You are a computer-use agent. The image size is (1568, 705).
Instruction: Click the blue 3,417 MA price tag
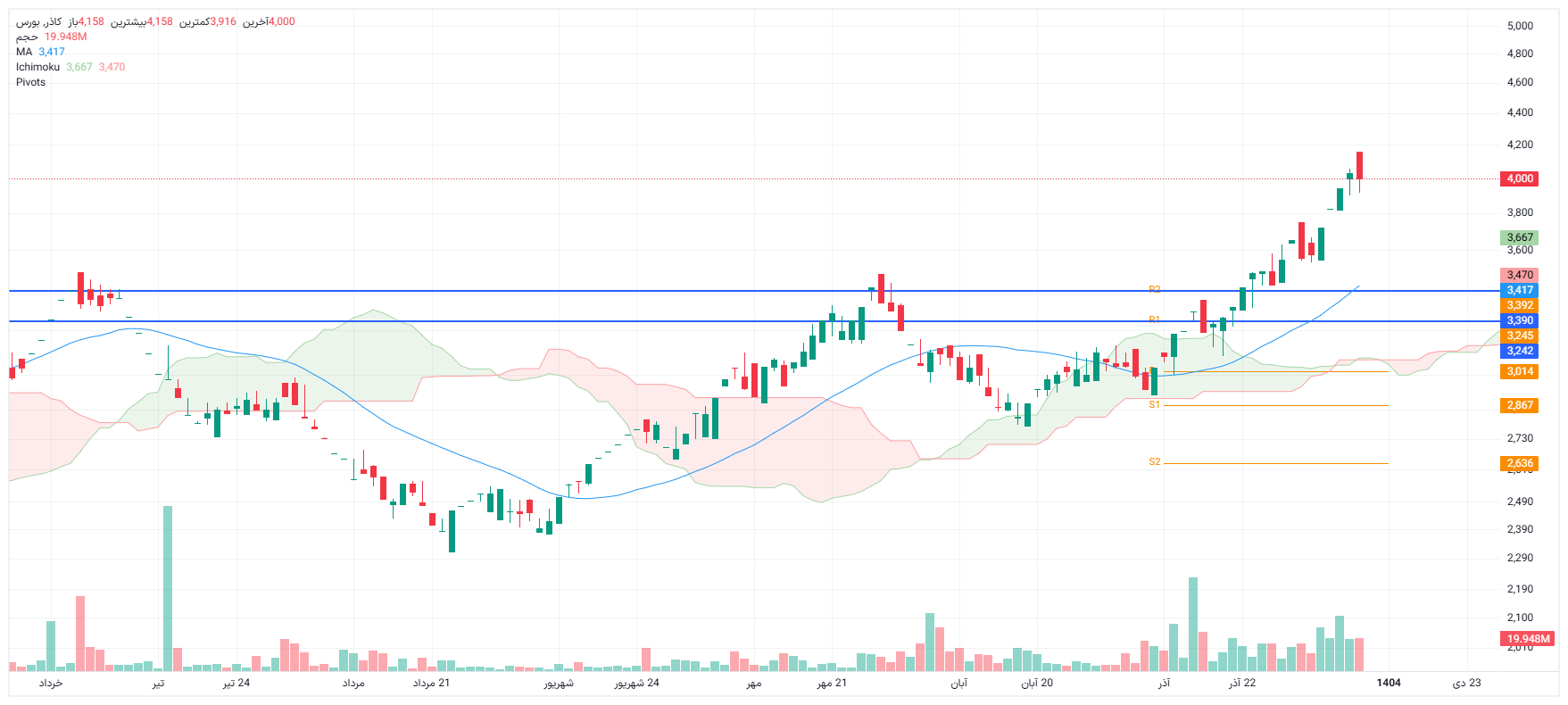tap(1520, 290)
